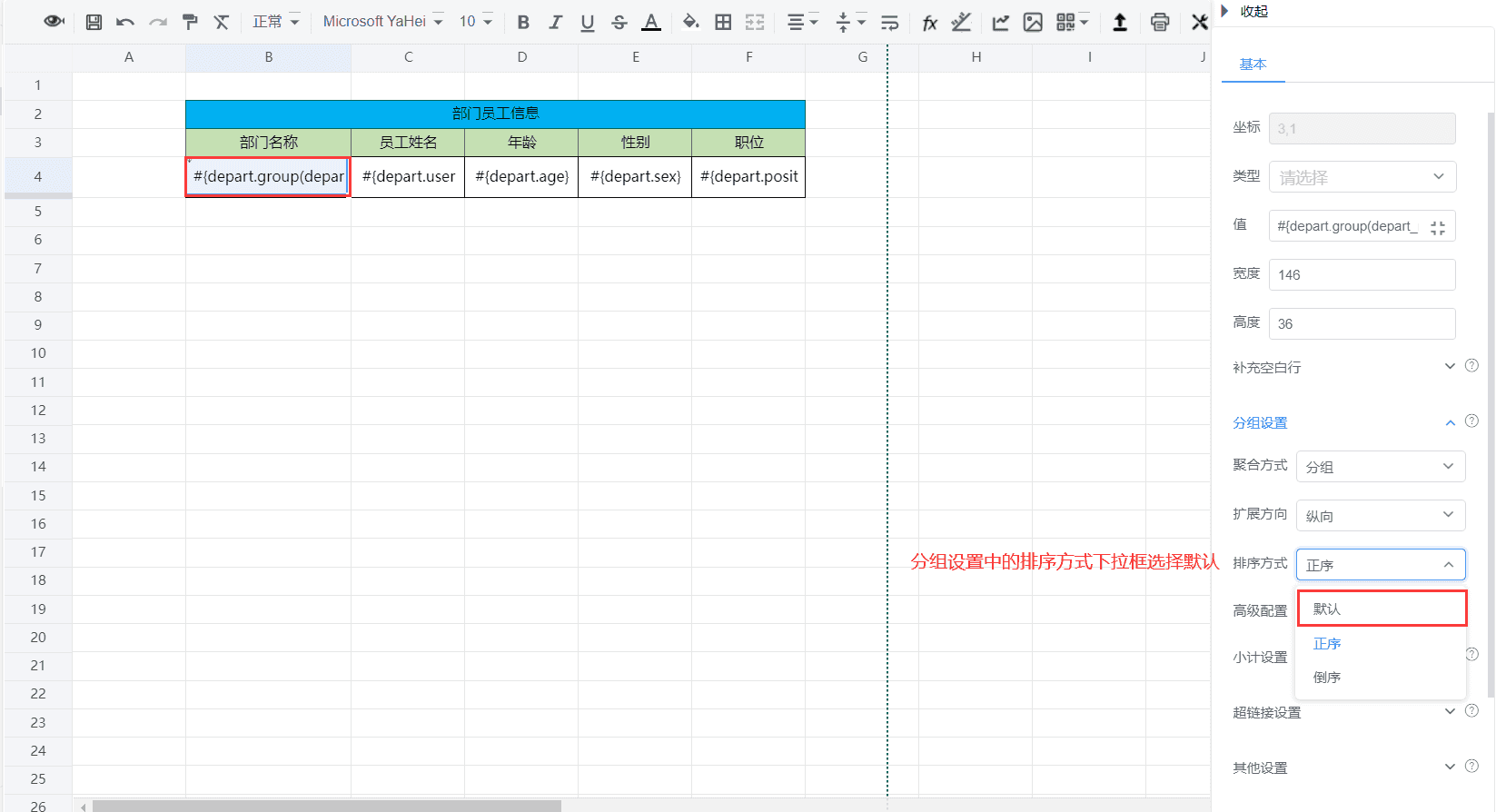Screen dimensions: 1496x812
Task: Toggle text wrap in cell
Action: [890, 22]
